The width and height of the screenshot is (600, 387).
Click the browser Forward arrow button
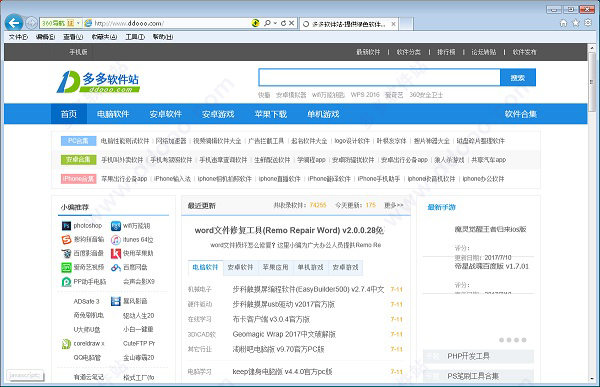pyautogui.click(x=31, y=23)
